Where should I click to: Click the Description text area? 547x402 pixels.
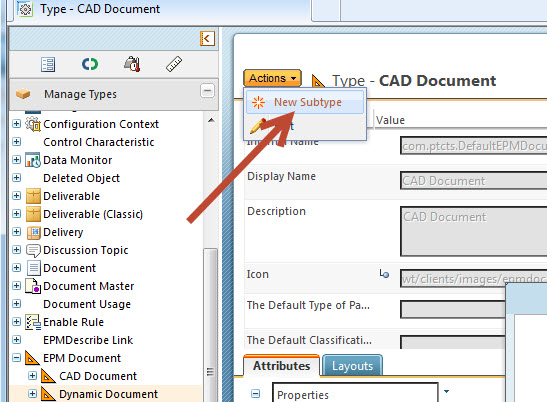pyautogui.click(x=474, y=231)
